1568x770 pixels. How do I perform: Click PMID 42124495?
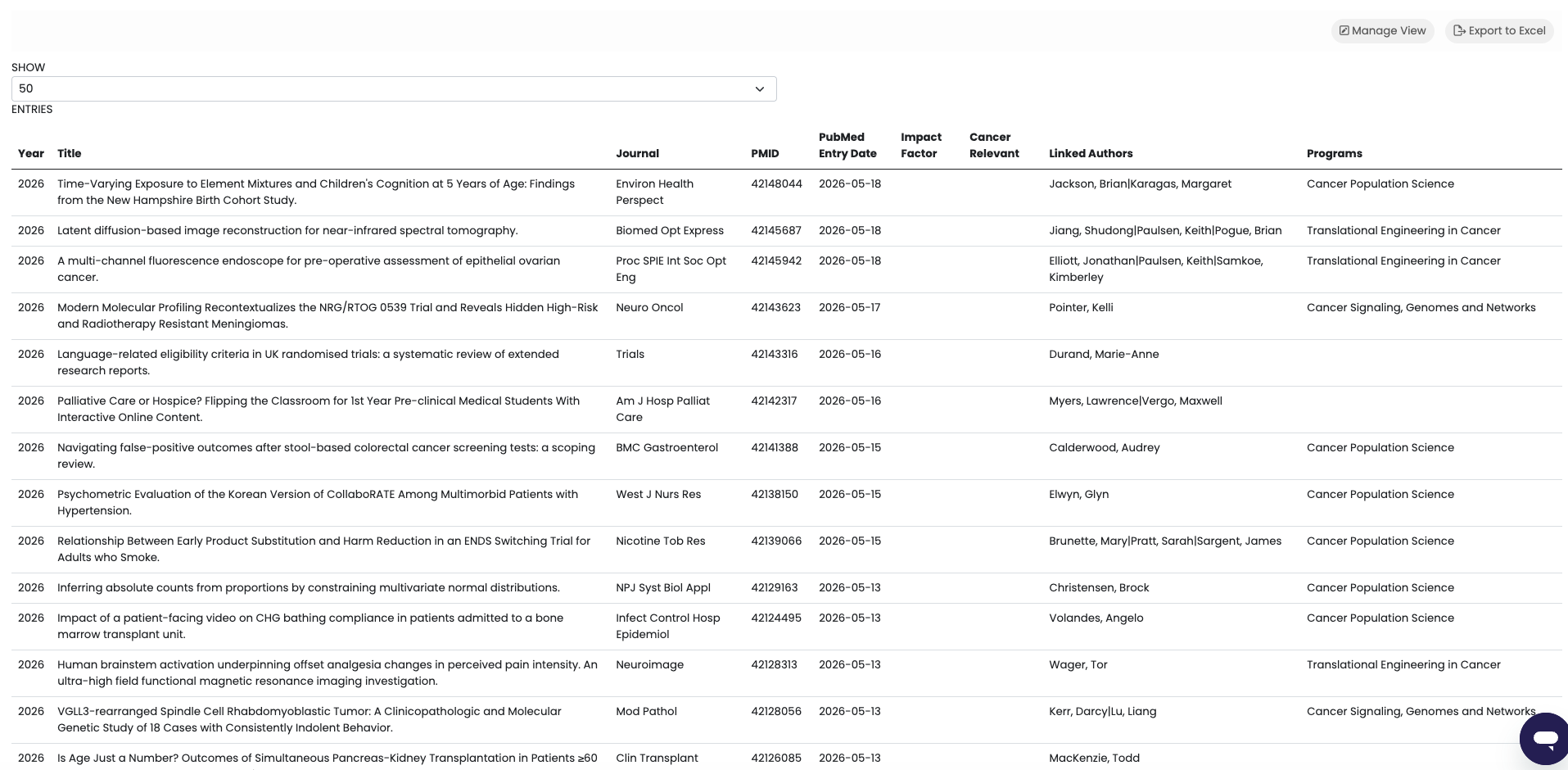tap(776, 618)
